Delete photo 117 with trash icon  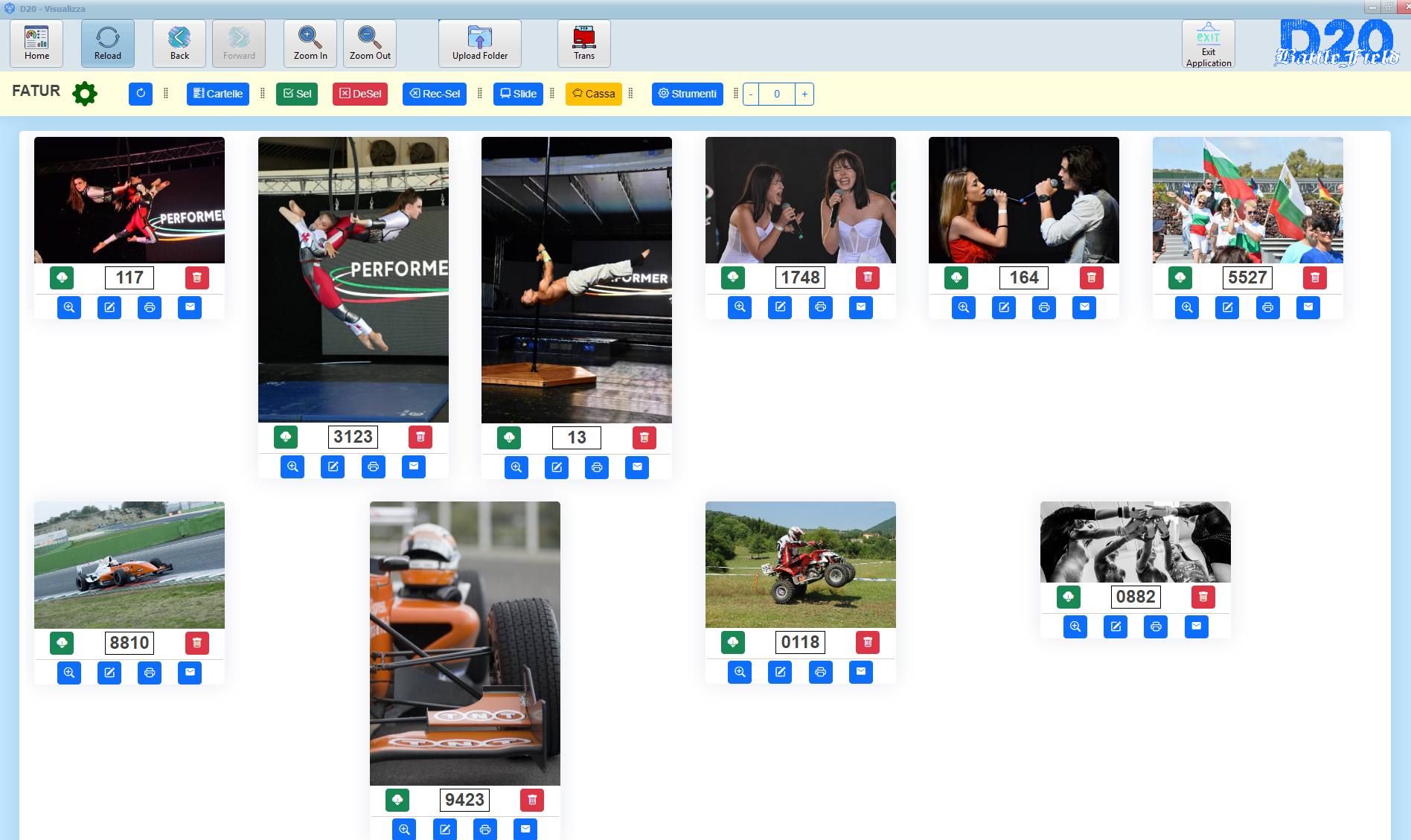197,278
